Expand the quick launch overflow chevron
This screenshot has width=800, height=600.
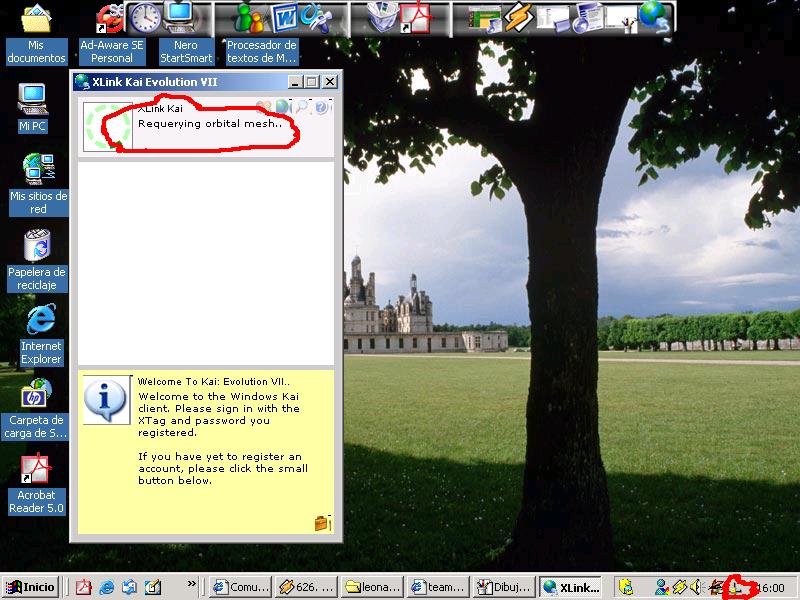(x=191, y=584)
